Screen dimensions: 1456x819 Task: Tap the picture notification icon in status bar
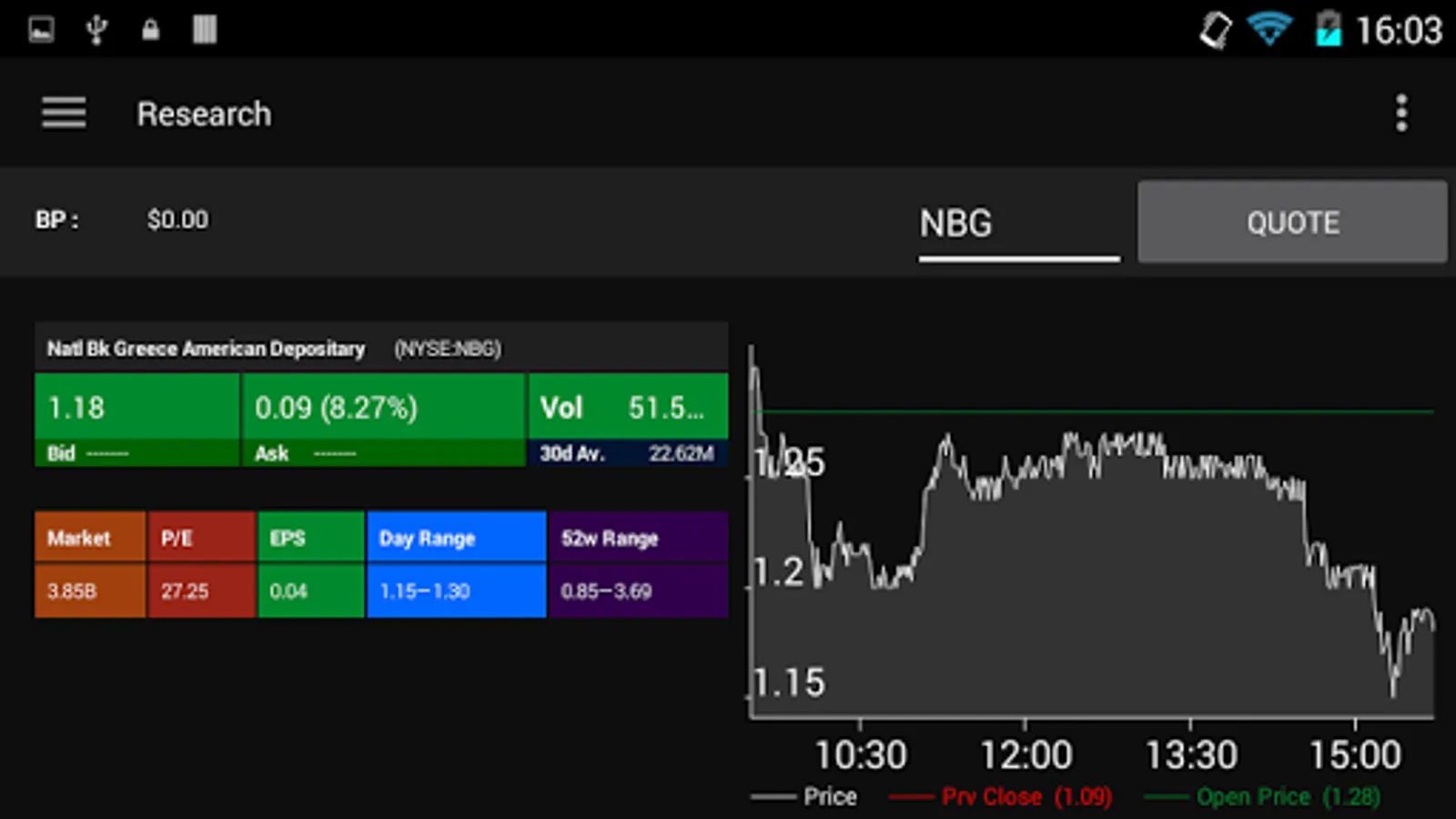coord(41,30)
